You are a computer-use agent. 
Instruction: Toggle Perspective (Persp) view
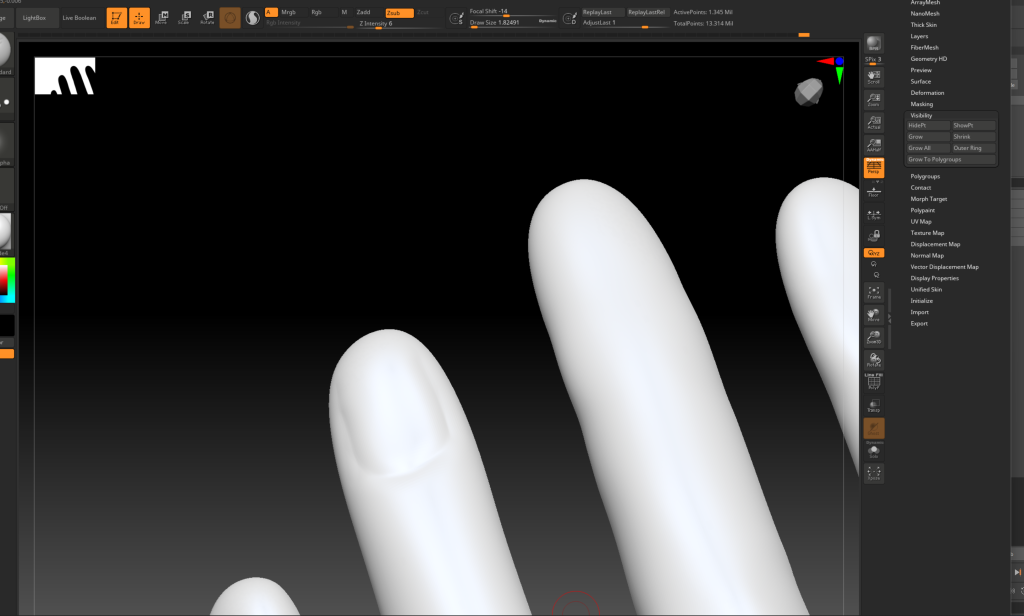click(x=874, y=168)
